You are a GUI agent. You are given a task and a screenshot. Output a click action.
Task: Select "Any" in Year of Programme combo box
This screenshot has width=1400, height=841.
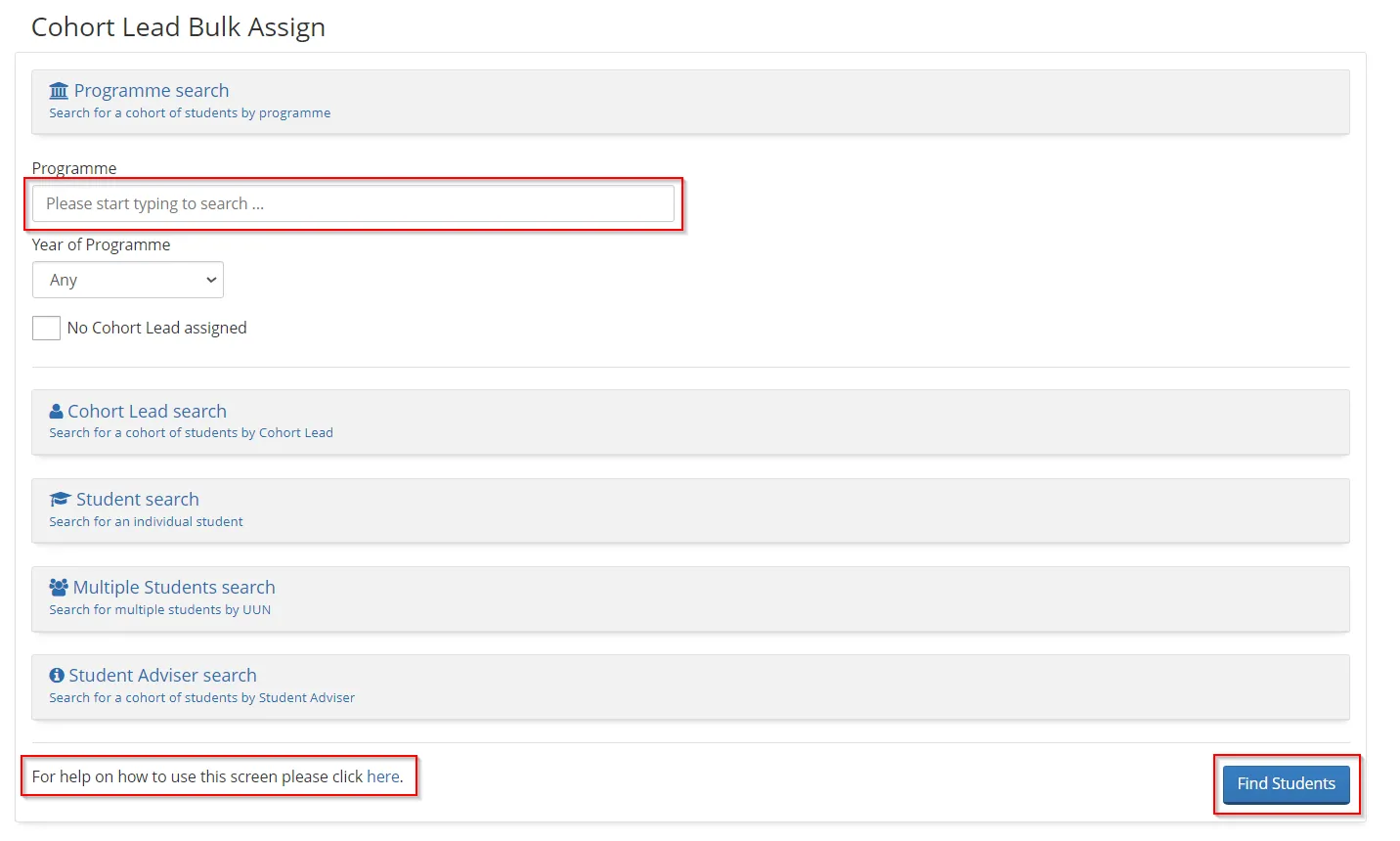(127, 280)
